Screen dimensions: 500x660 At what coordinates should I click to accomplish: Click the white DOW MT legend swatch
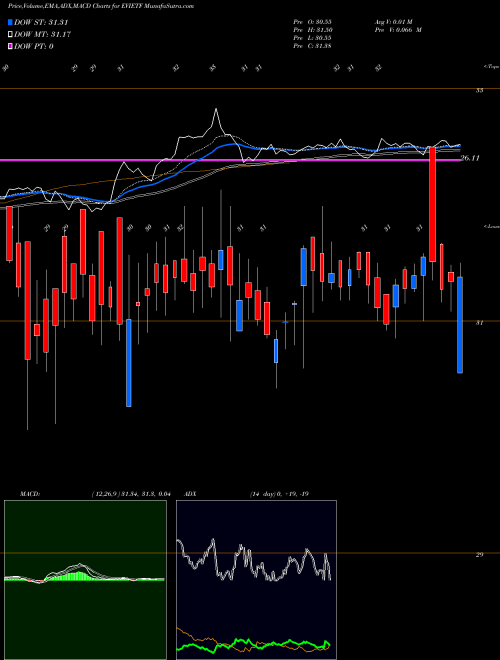[x=10, y=34]
